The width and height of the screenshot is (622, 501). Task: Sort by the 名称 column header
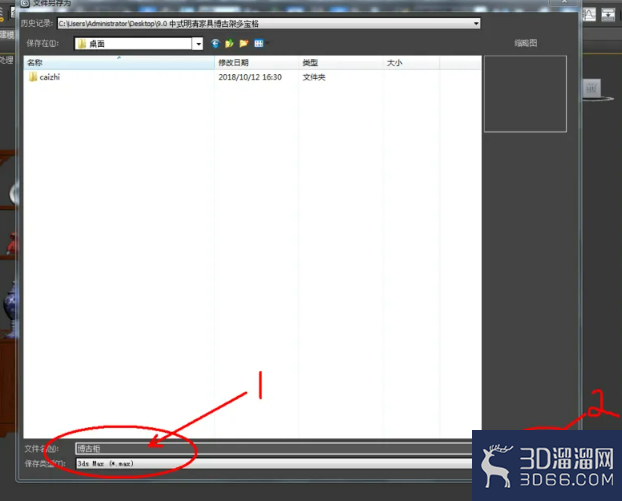coord(119,63)
